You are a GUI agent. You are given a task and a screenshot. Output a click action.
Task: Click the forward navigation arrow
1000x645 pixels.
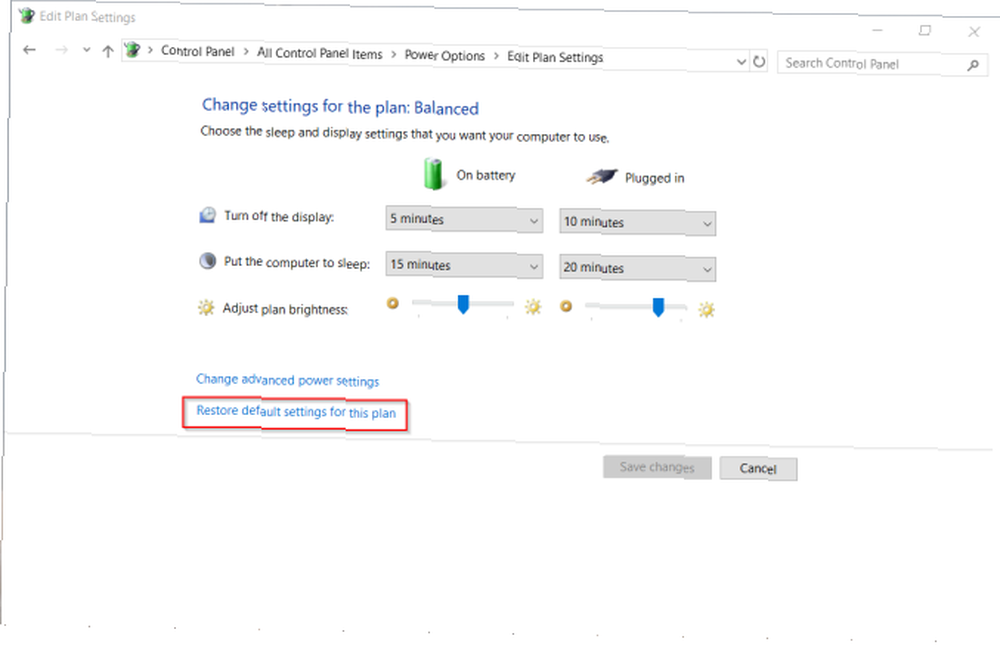click(61, 50)
